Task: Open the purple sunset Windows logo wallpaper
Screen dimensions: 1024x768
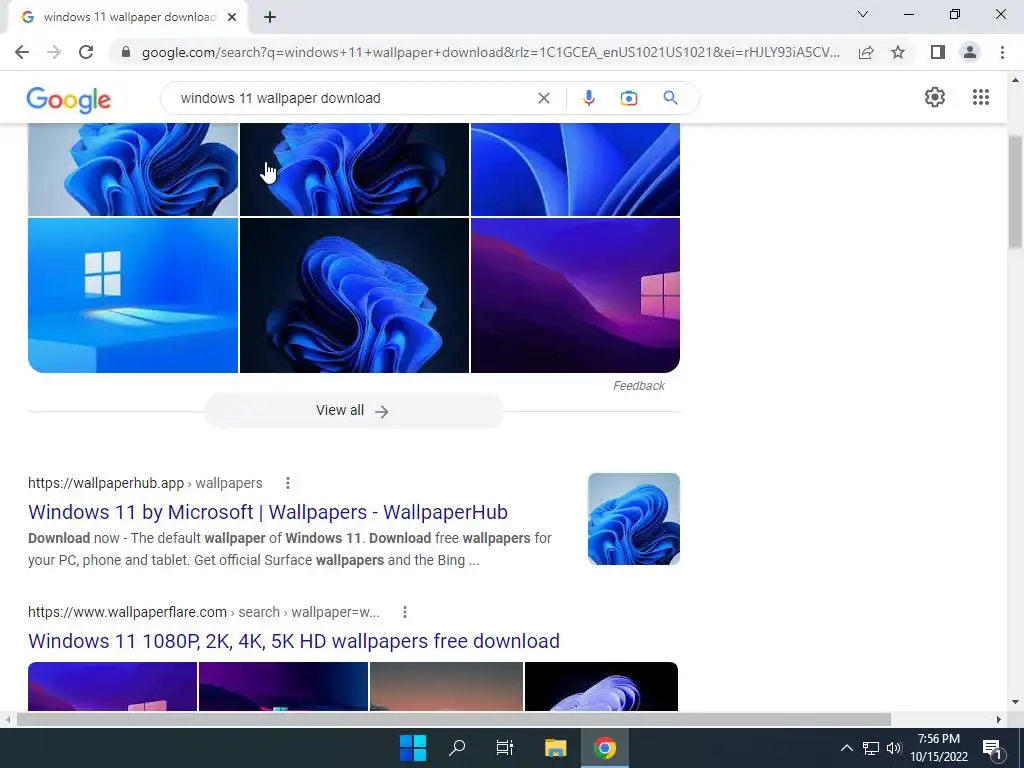Action: [x=575, y=295]
